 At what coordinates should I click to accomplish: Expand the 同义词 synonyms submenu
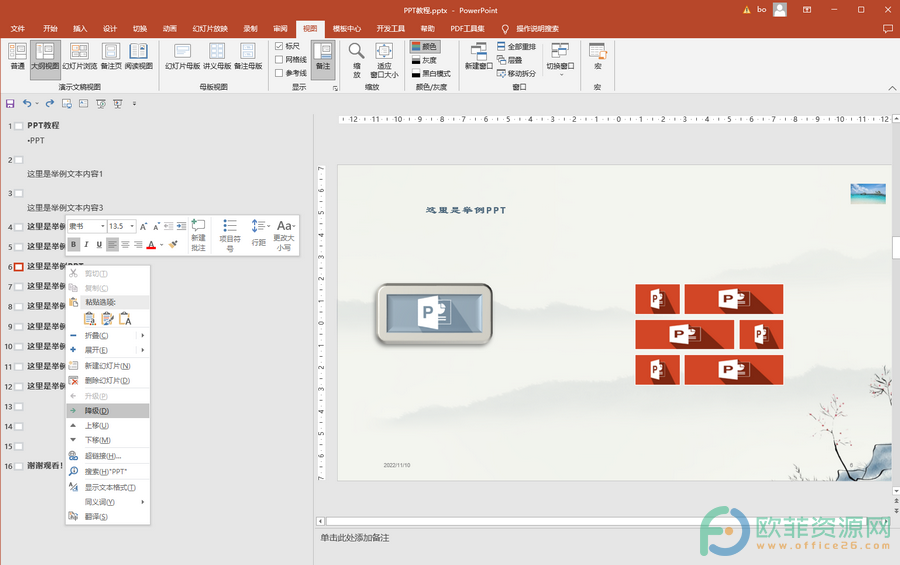pos(108,502)
